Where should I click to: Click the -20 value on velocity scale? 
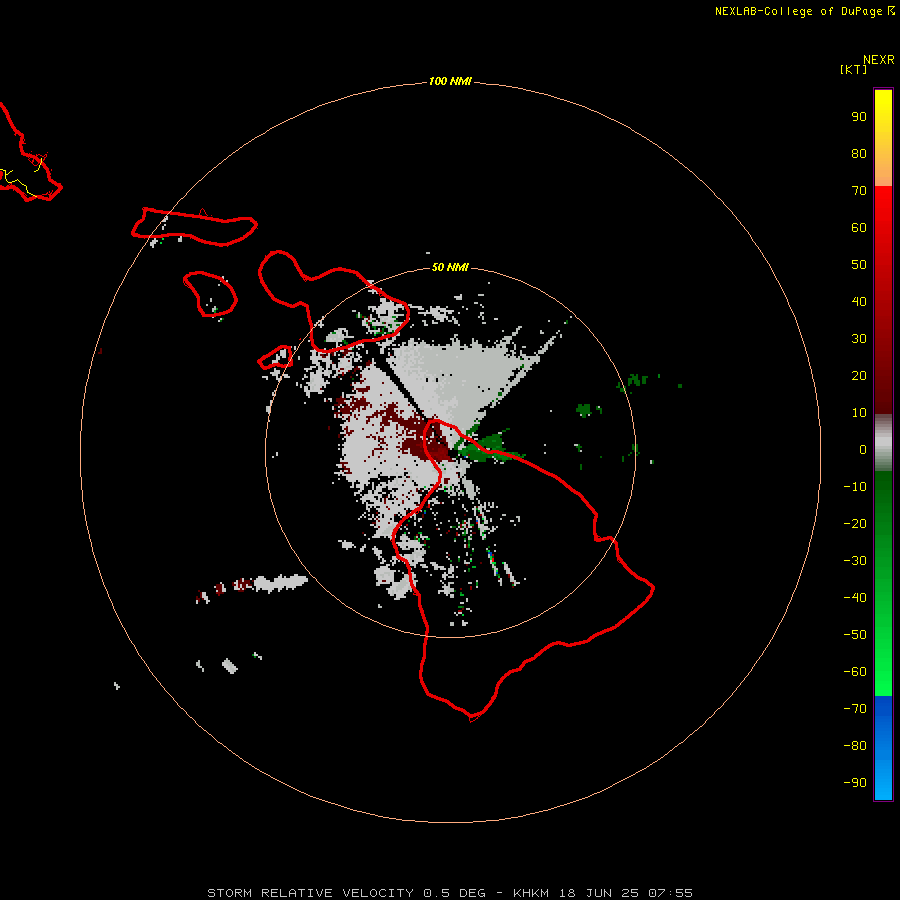click(855, 524)
